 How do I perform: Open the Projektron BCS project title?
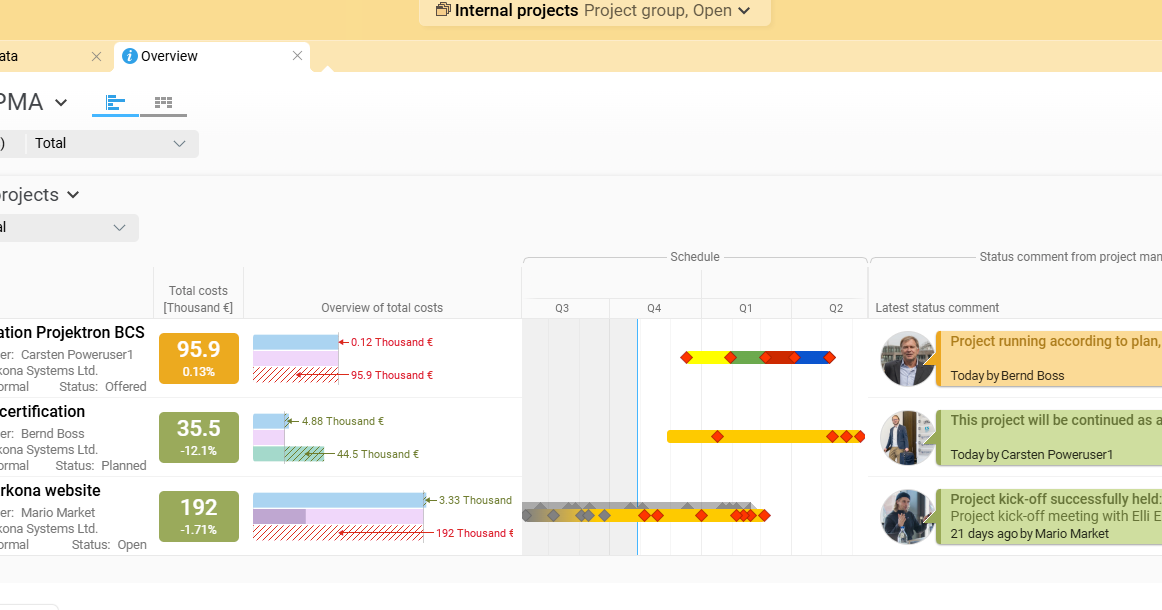[x=72, y=333]
